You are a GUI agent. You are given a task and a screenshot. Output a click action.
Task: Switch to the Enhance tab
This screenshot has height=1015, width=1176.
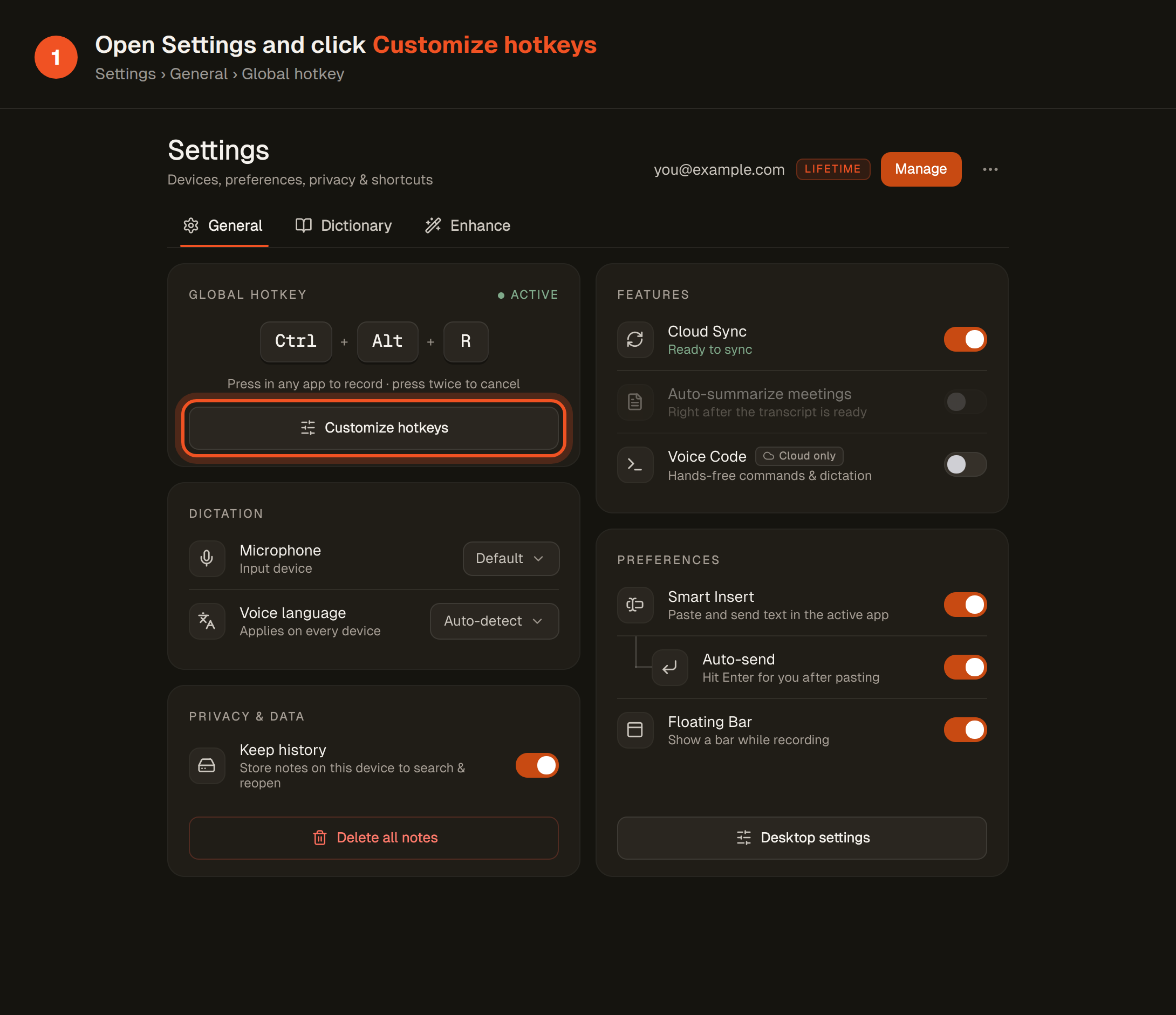click(468, 225)
